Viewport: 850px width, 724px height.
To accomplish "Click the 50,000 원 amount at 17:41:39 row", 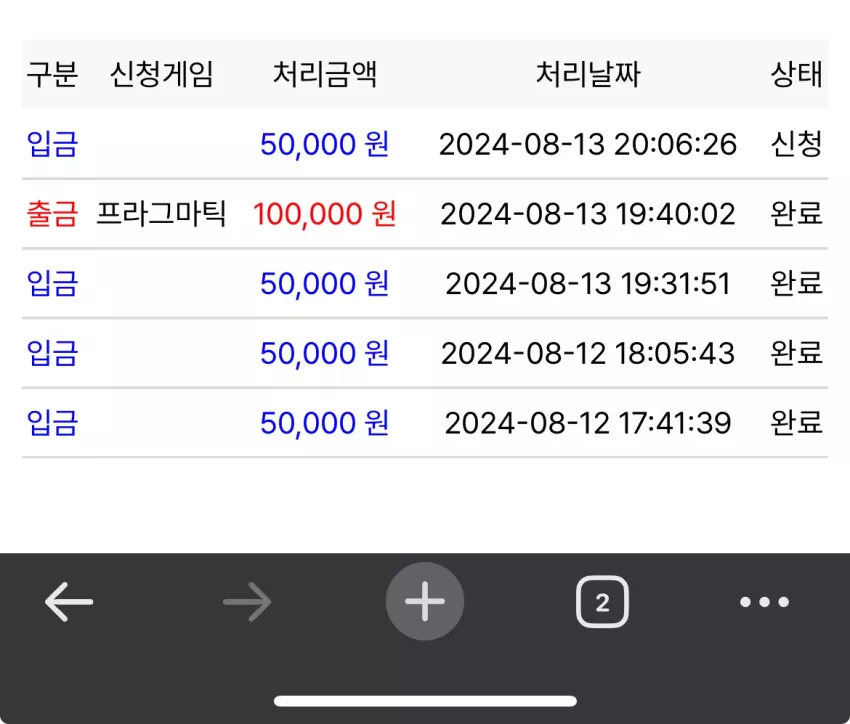I will (325, 423).
